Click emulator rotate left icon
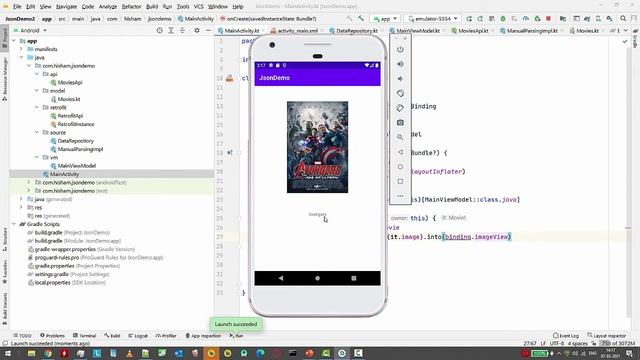 point(400,93)
